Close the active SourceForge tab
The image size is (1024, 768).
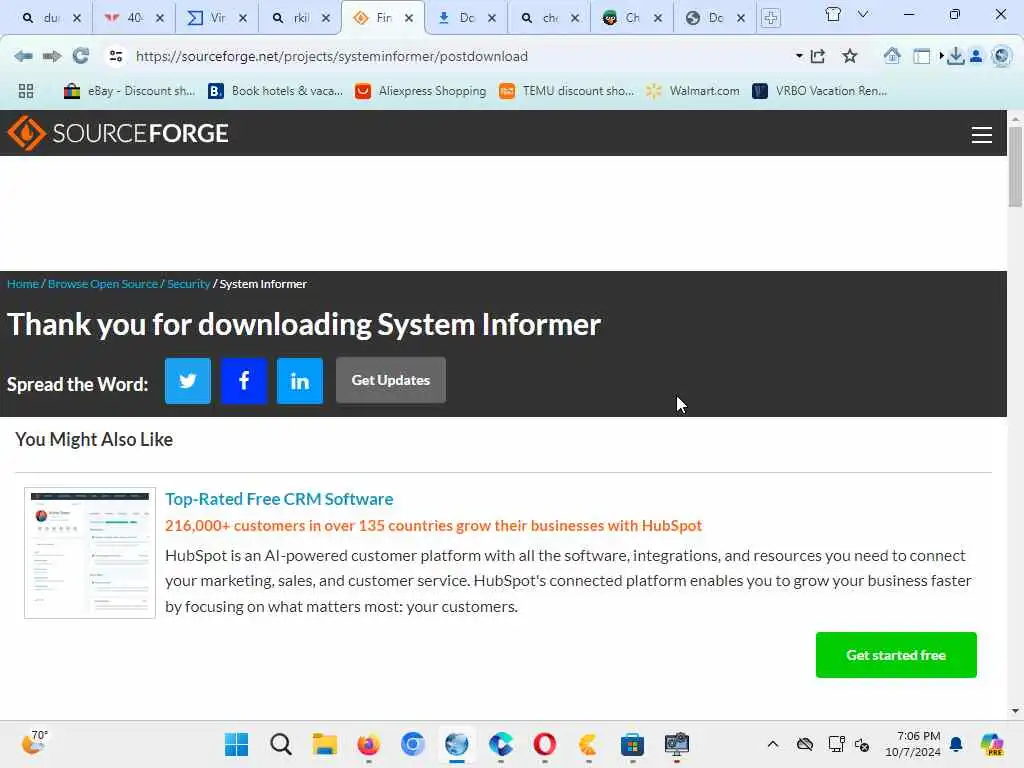click(x=409, y=18)
